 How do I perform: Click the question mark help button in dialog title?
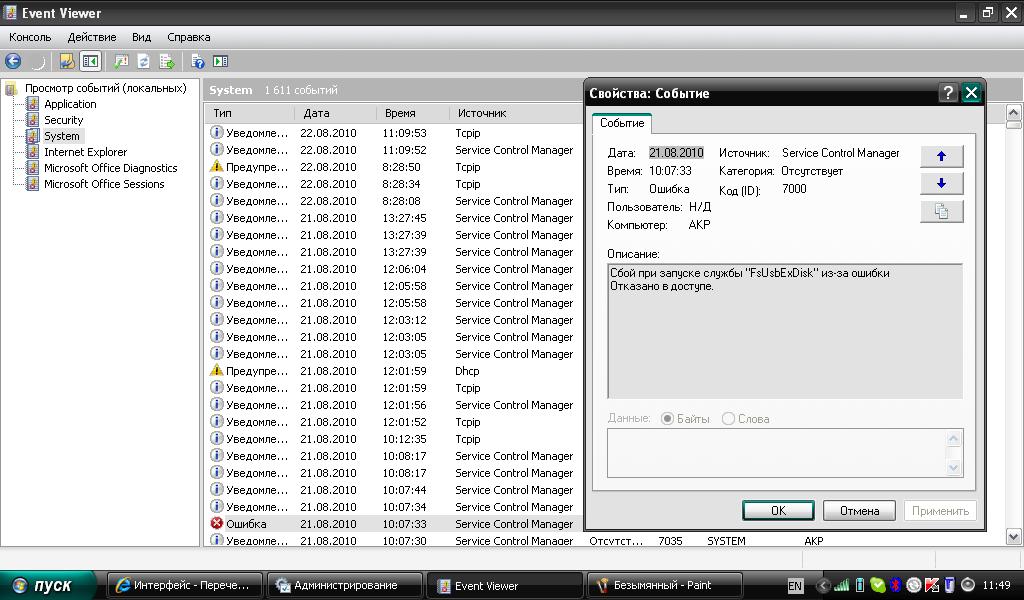[948, 93]
